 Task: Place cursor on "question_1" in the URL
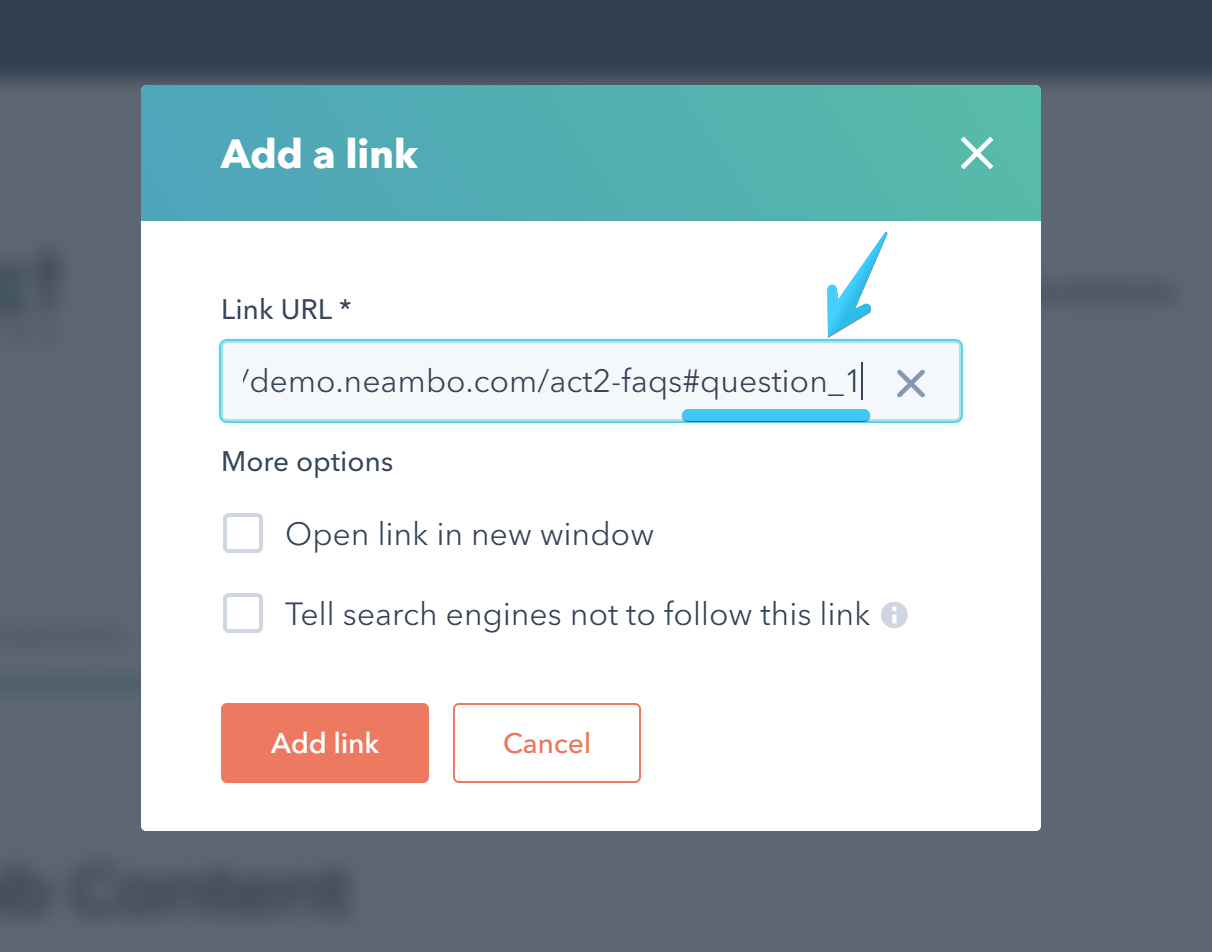pyautogui.click(x=784, y=382)
